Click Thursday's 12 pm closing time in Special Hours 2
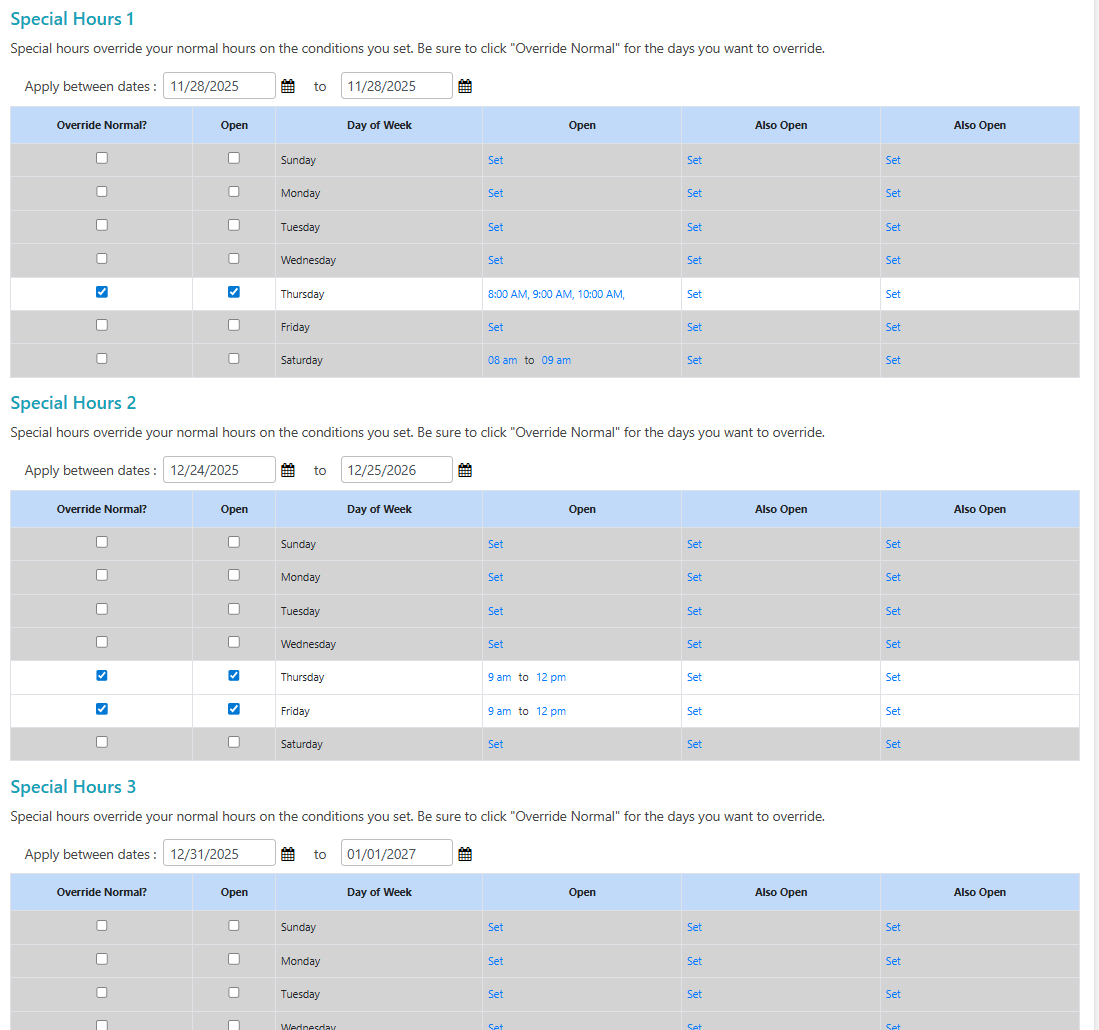 click(551, 677)
